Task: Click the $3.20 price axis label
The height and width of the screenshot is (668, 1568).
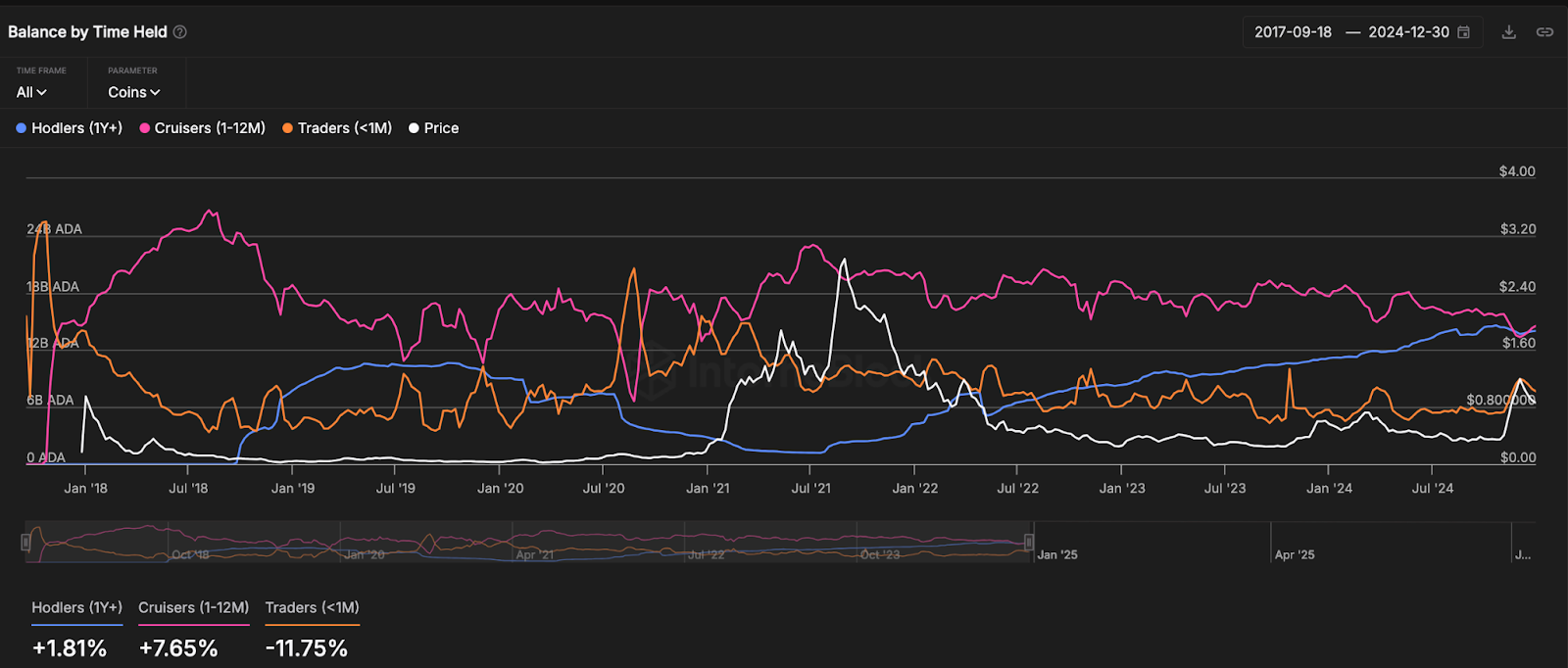Action: [1518, 229]
